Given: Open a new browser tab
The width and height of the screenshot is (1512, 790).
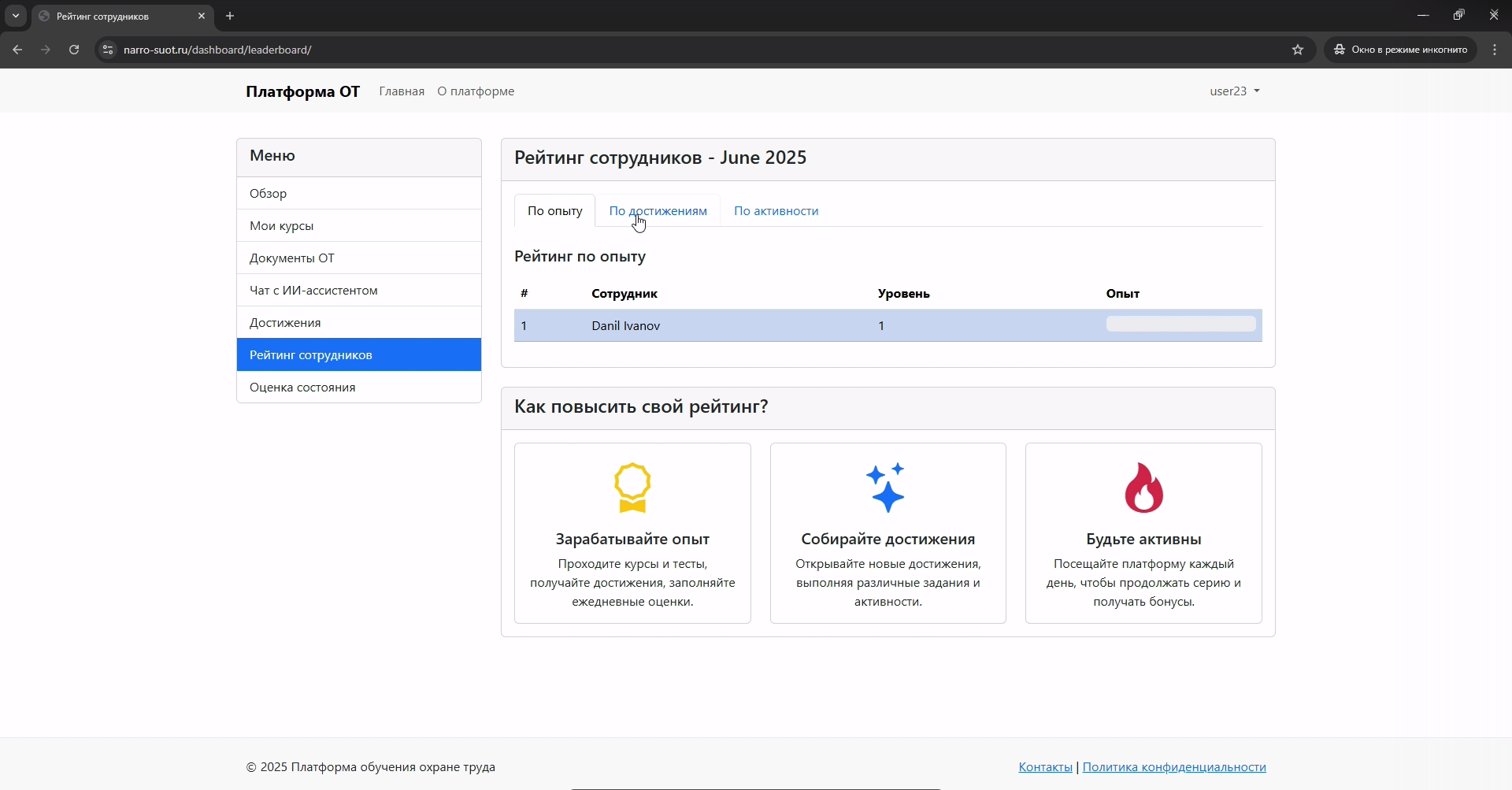Looking at the screenshot, I should (x=230, y=16).
